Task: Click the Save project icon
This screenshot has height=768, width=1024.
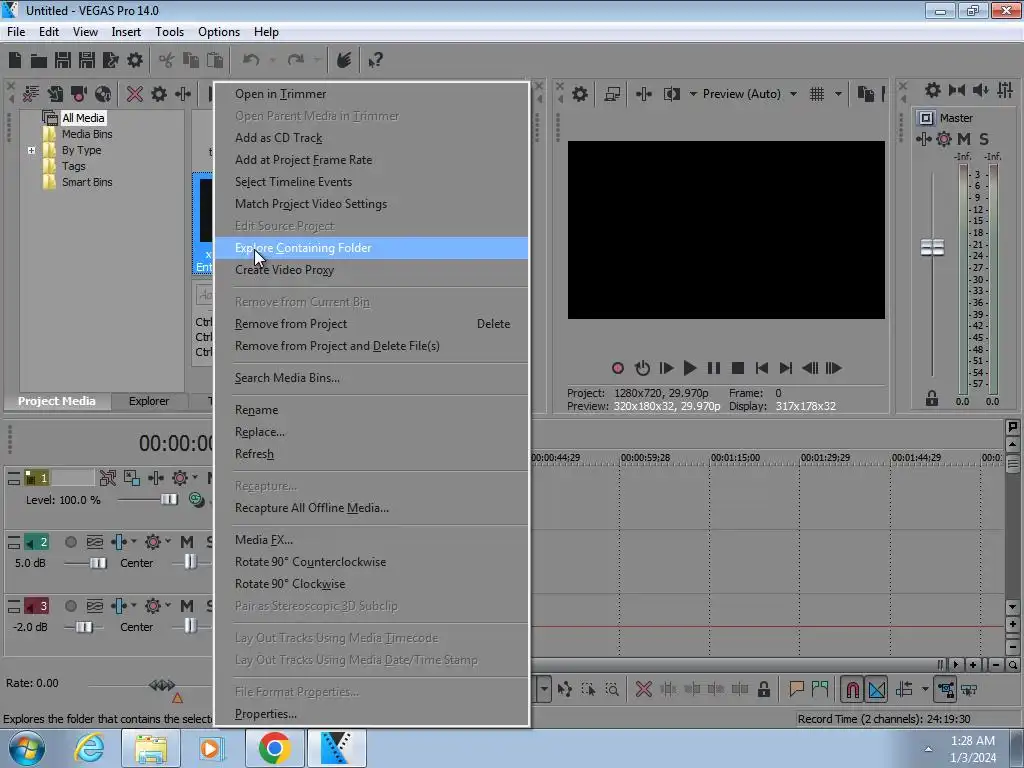Action: tap(63, 60)
